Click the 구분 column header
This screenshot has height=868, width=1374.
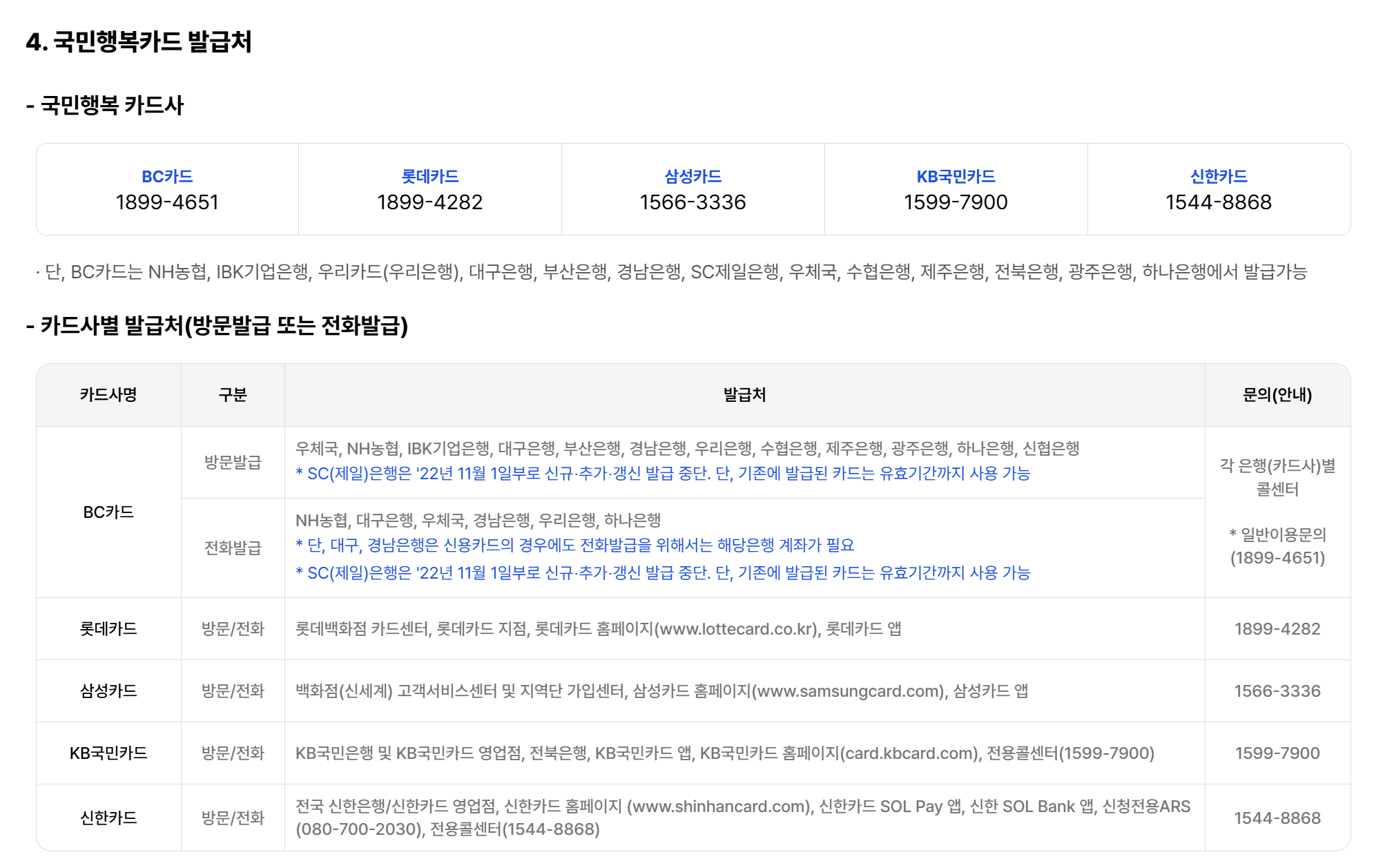pos(233,395)
